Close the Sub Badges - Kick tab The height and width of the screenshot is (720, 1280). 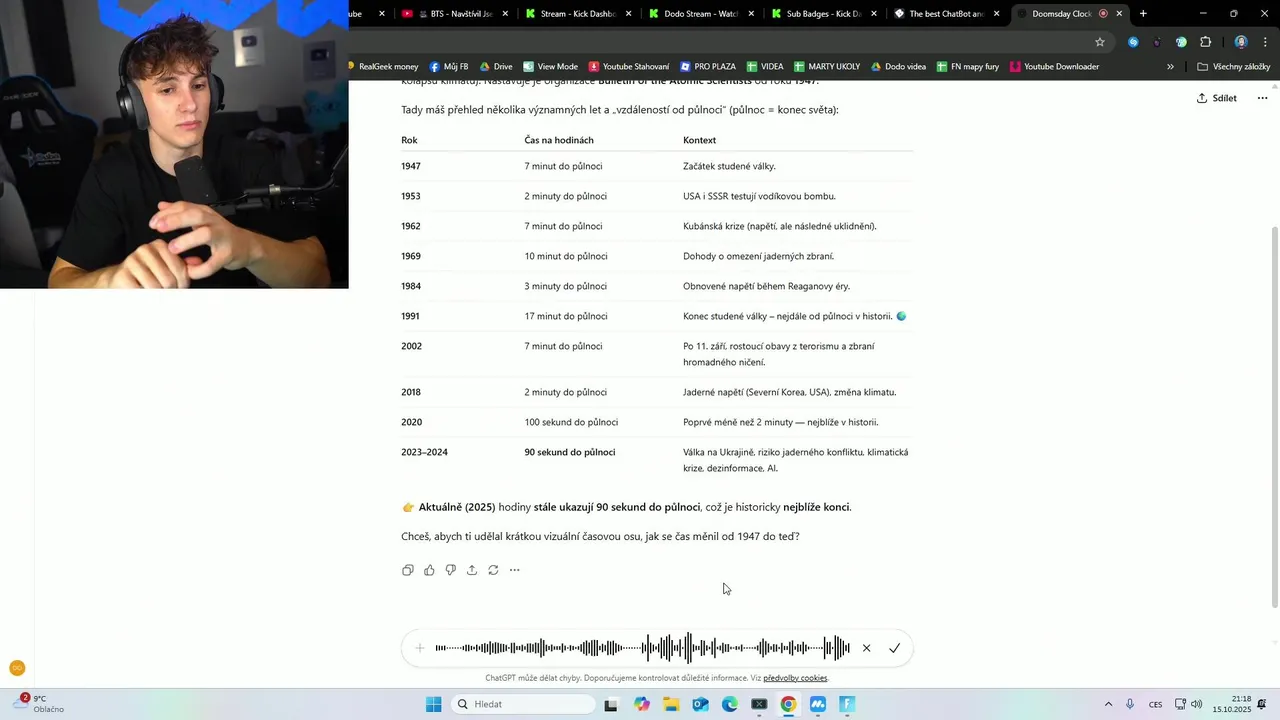874,14
